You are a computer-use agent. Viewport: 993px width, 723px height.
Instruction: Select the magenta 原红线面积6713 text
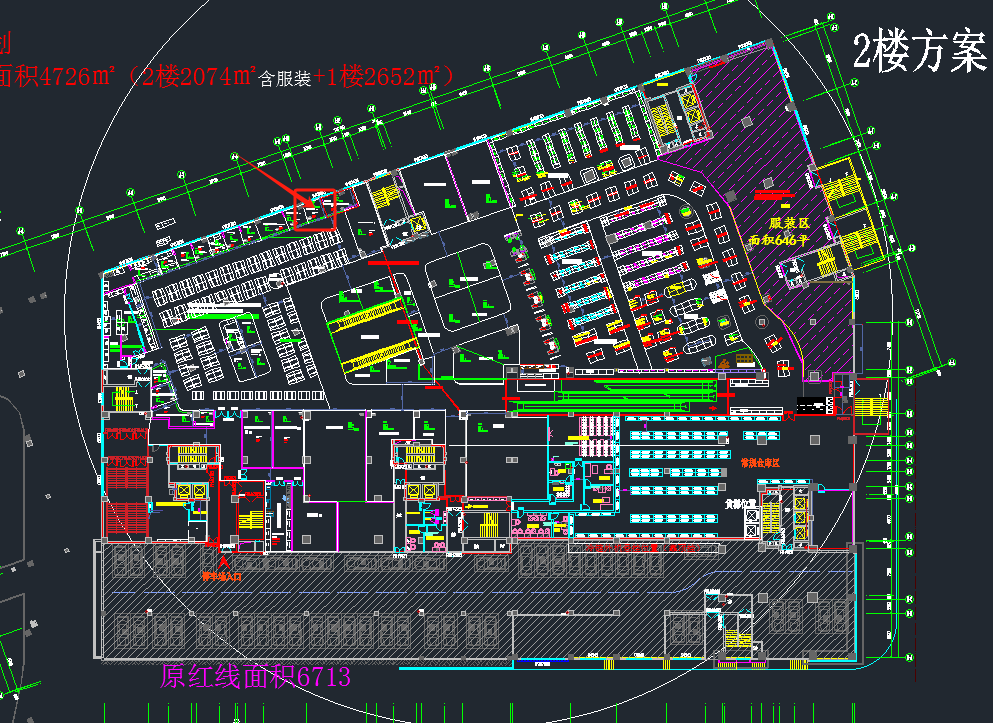click(x=255, y=677)
